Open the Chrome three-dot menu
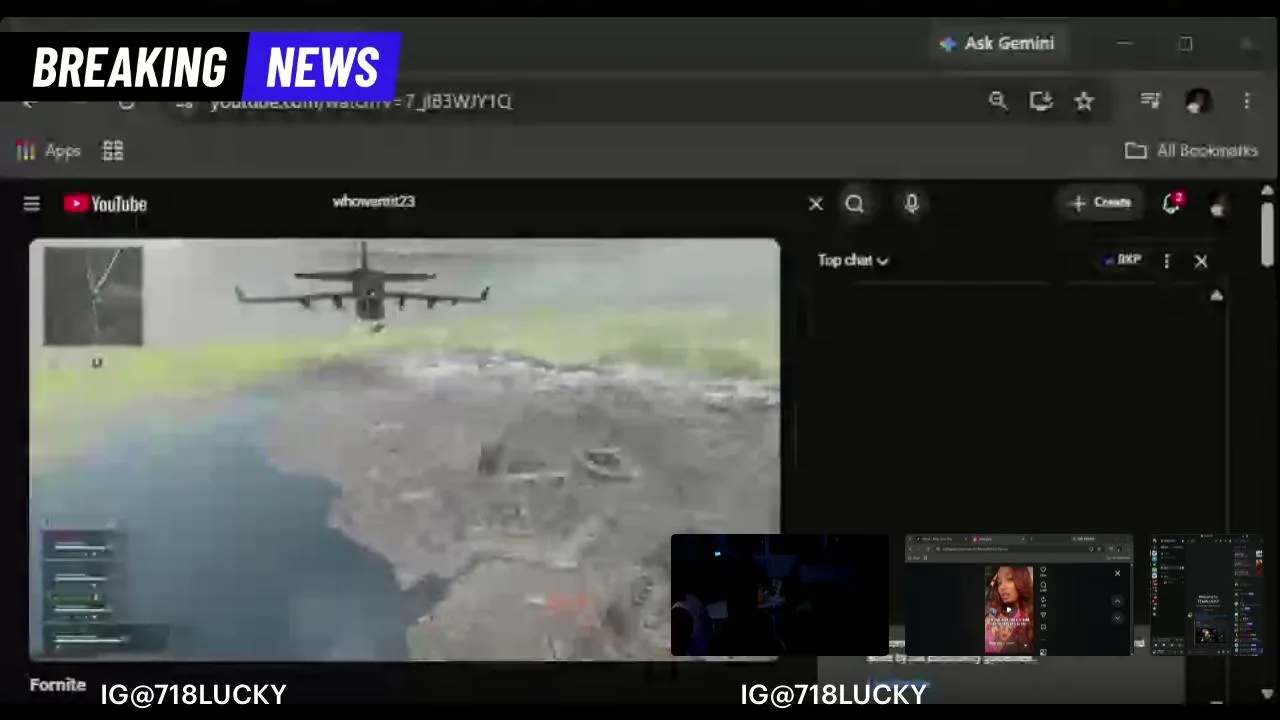Image resolution: width=1280 pixels, height=720 pixels. [x=1247, y=101]
